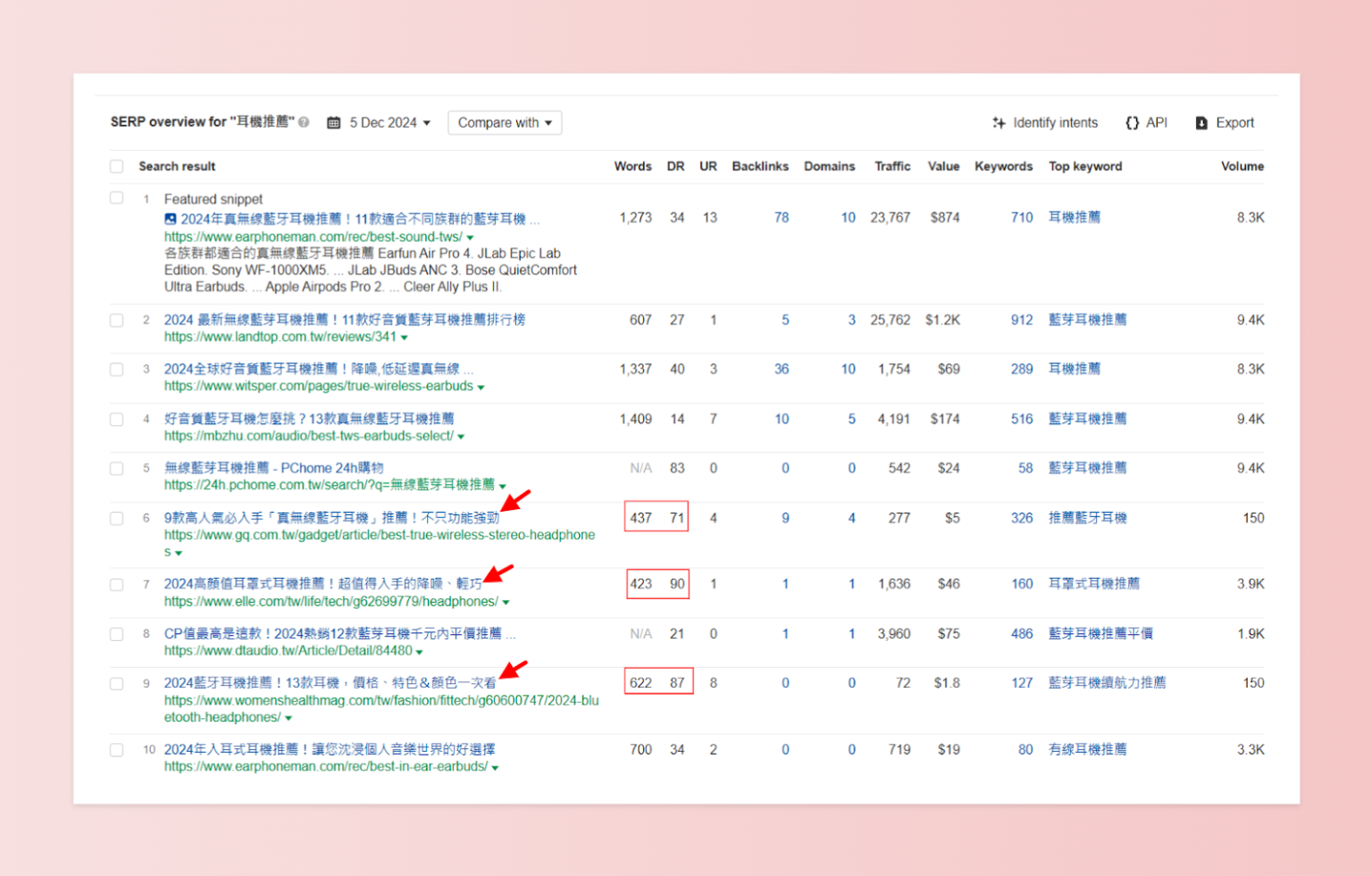Check the checkbox beside the GQ result
Viewport: 1372px width, 876px height.
click(x=116, y=518)
